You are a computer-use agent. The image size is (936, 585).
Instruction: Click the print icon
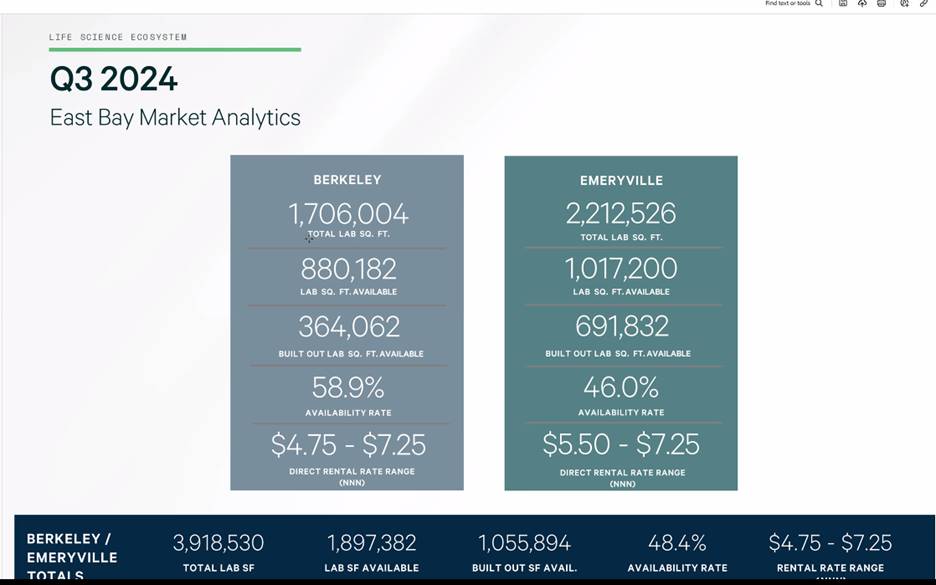tap(881, 4)
